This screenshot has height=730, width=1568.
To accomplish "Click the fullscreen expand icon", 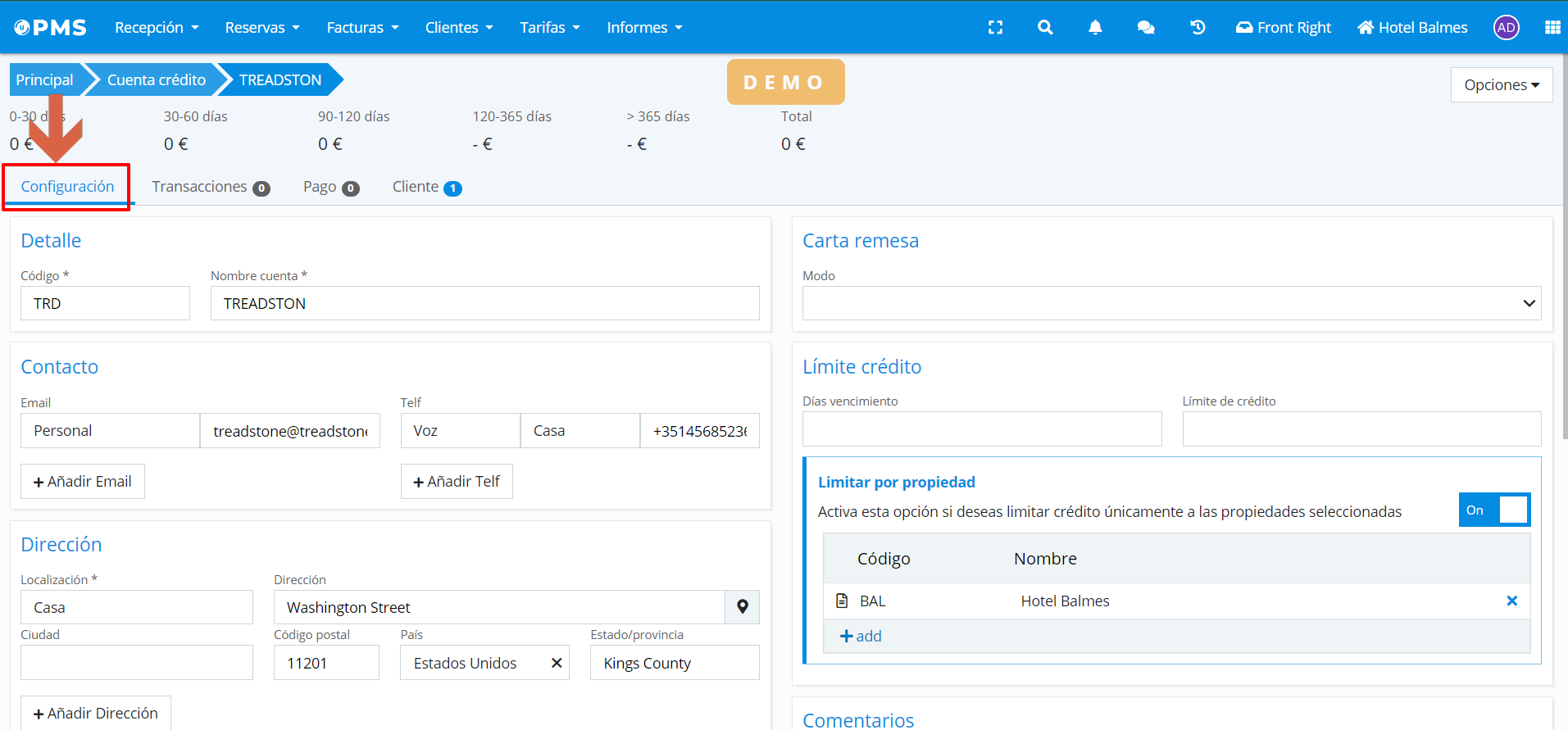I will point(995,27).
